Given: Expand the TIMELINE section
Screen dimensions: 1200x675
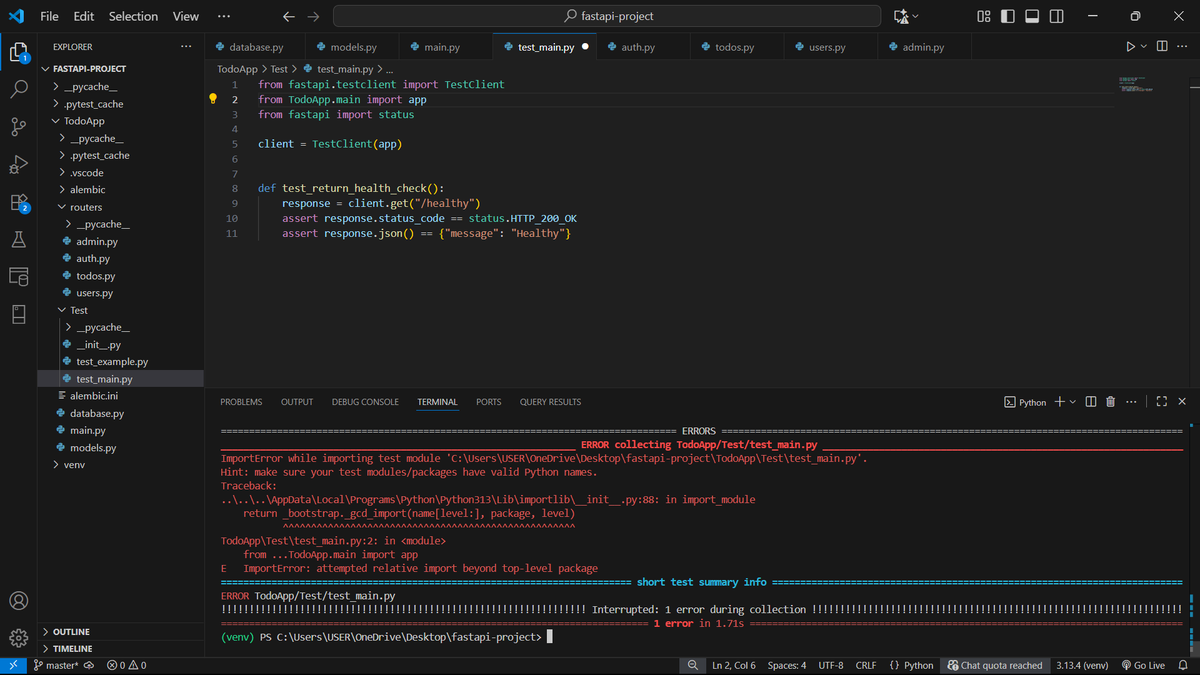Looking at the screenshot, I should [71, 649].
